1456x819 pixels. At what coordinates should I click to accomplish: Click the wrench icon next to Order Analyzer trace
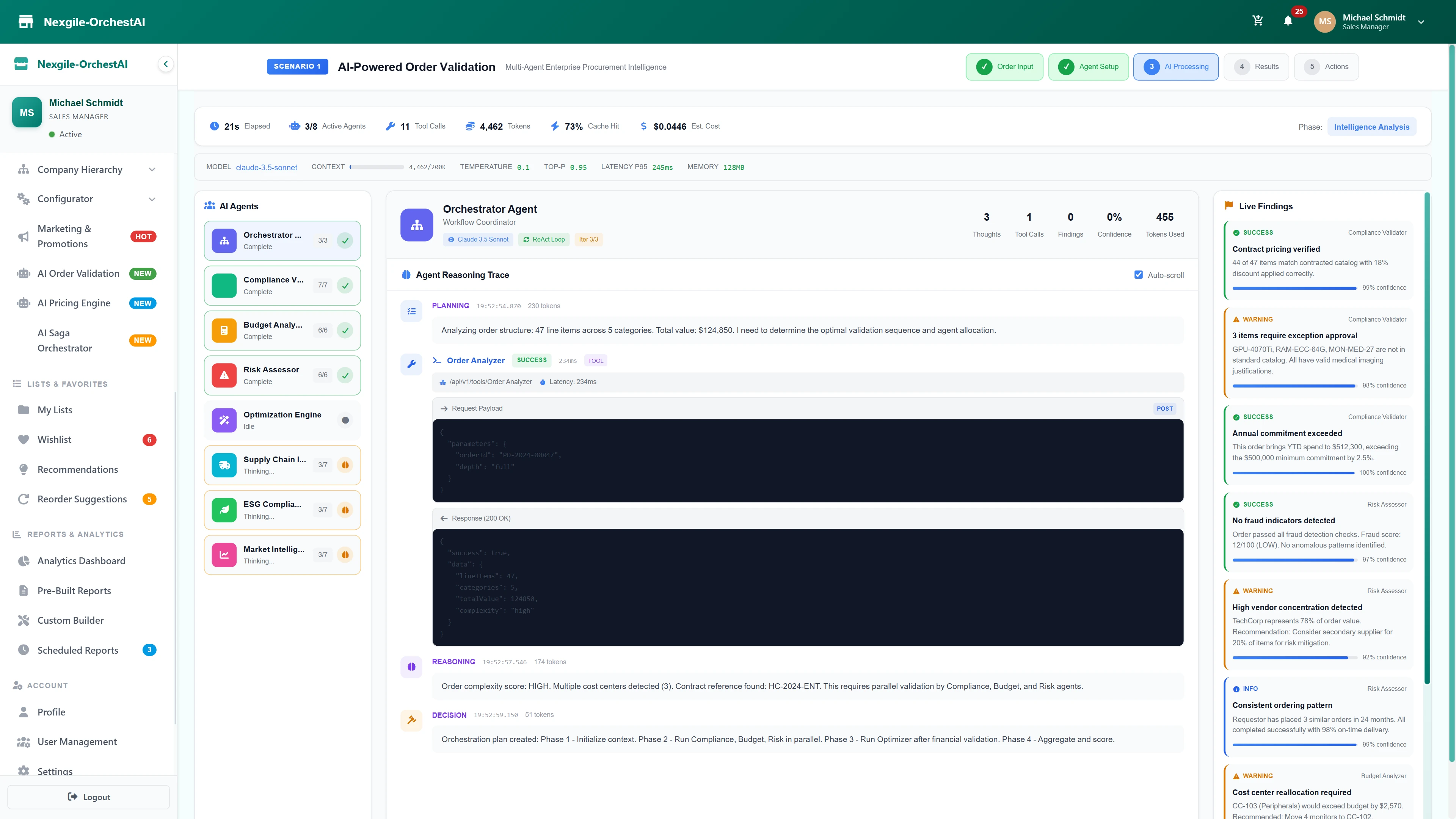(x=411, y=364)
